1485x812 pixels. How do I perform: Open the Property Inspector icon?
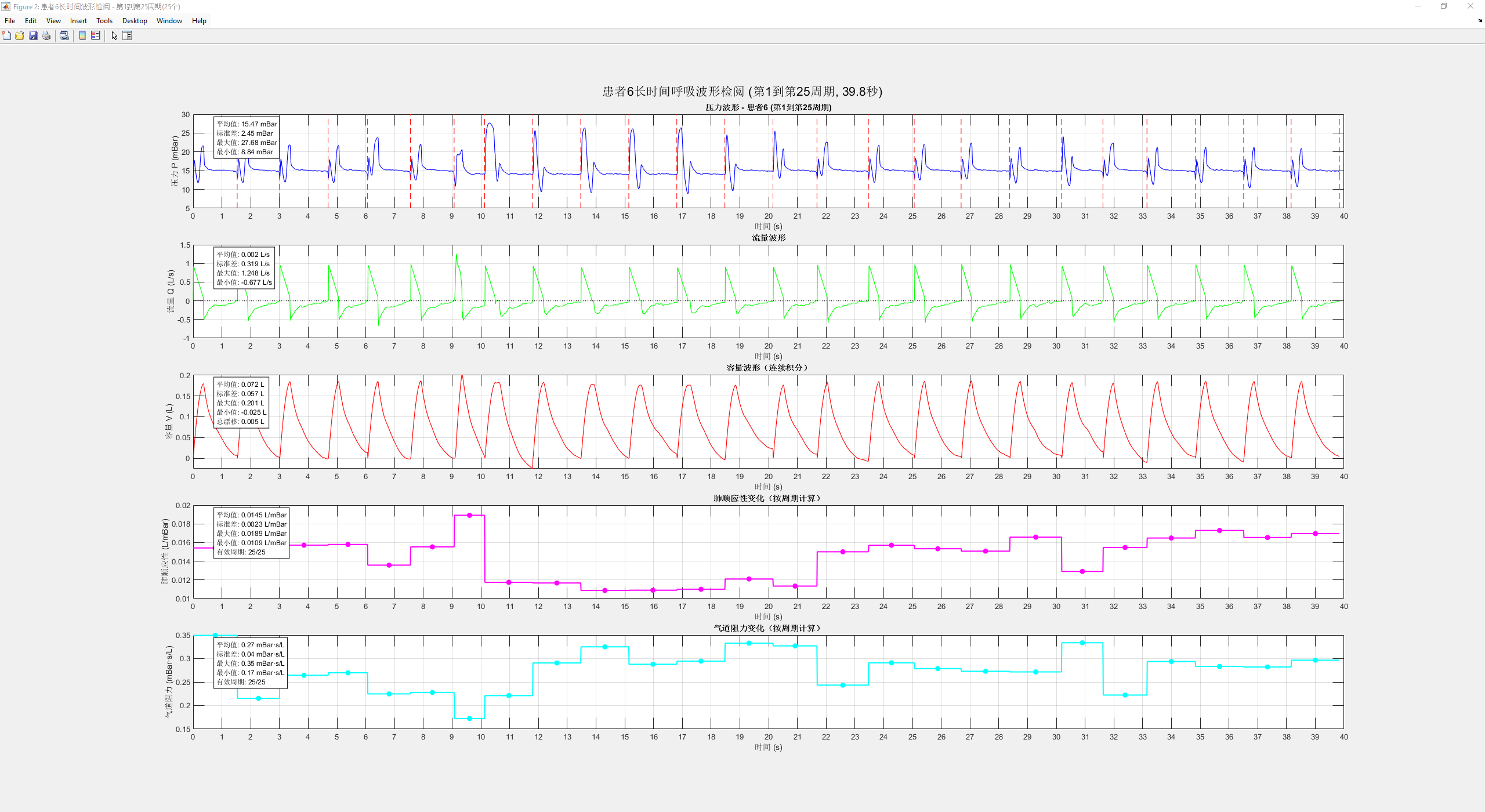pos(127,36)
